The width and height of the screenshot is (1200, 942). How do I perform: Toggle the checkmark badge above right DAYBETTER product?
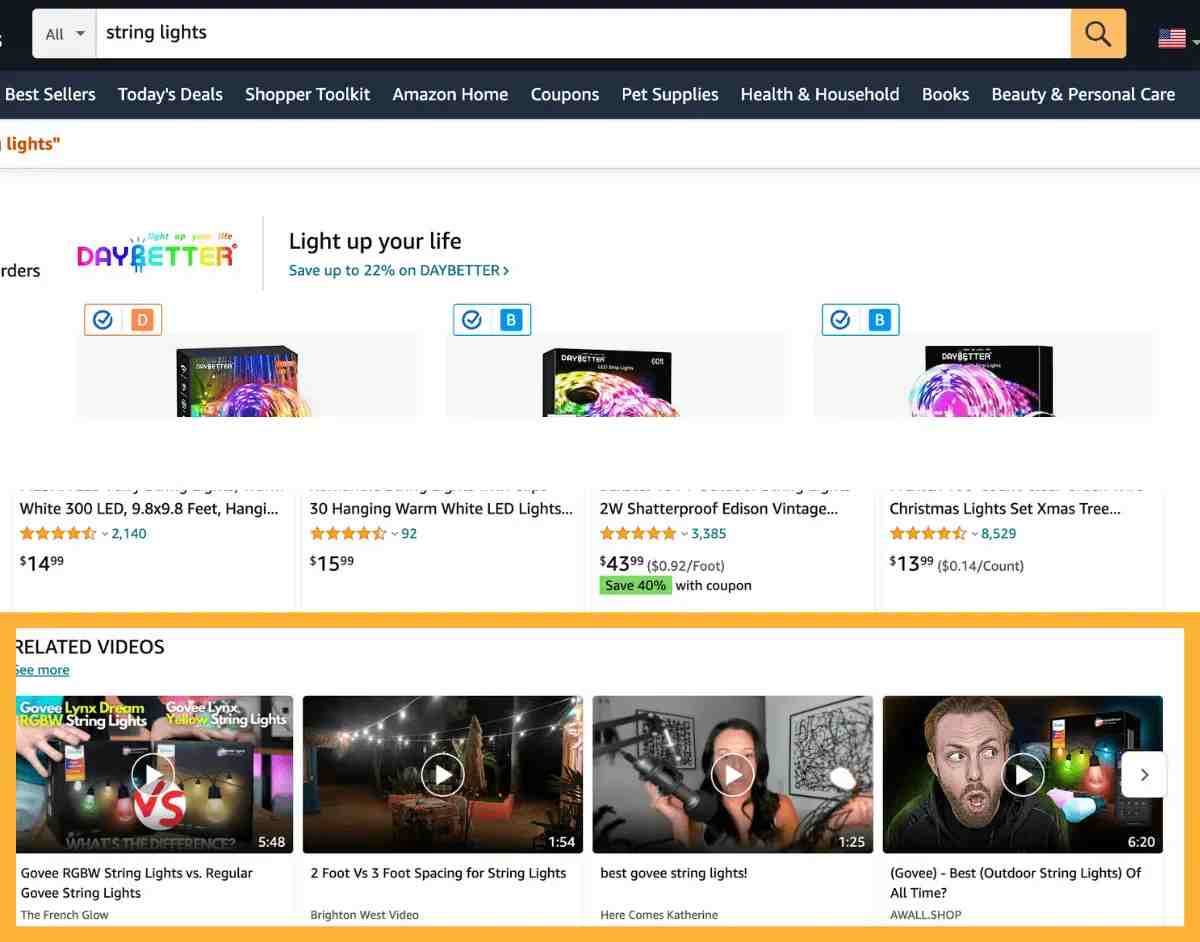pyautogui.click(x=861, y=320)
